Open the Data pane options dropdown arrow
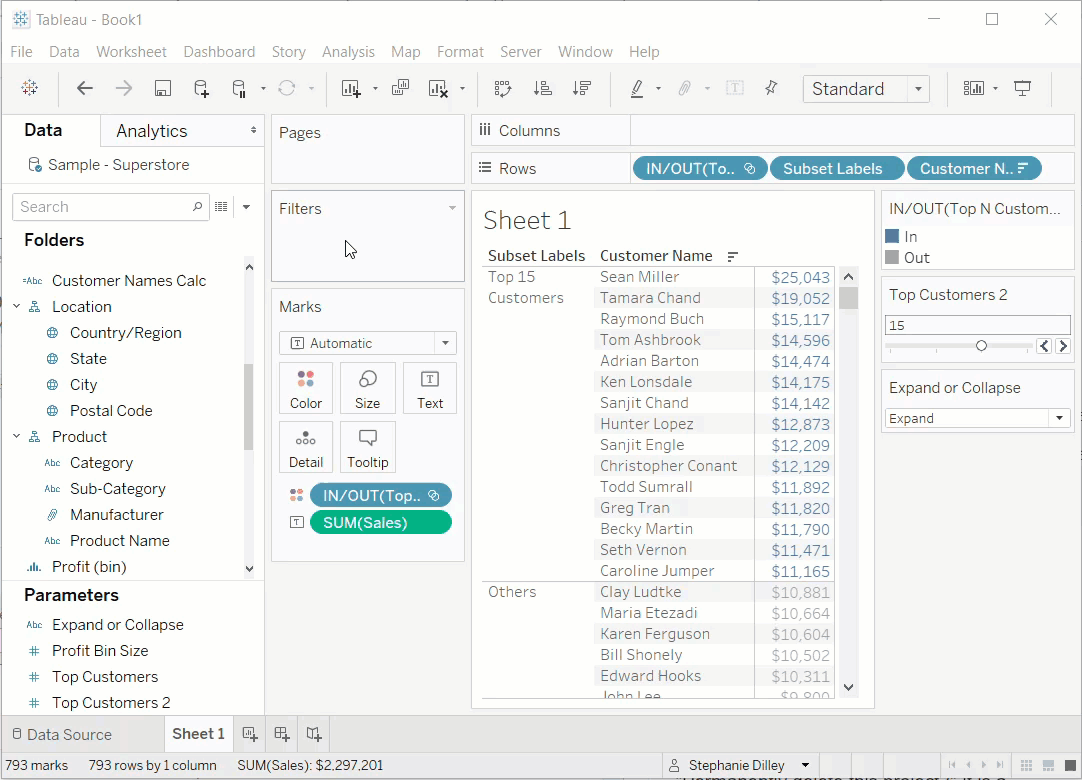Image resolution: width=1082 pixels, height=780 pixels. pyautogui.click(x=246, y=206)
